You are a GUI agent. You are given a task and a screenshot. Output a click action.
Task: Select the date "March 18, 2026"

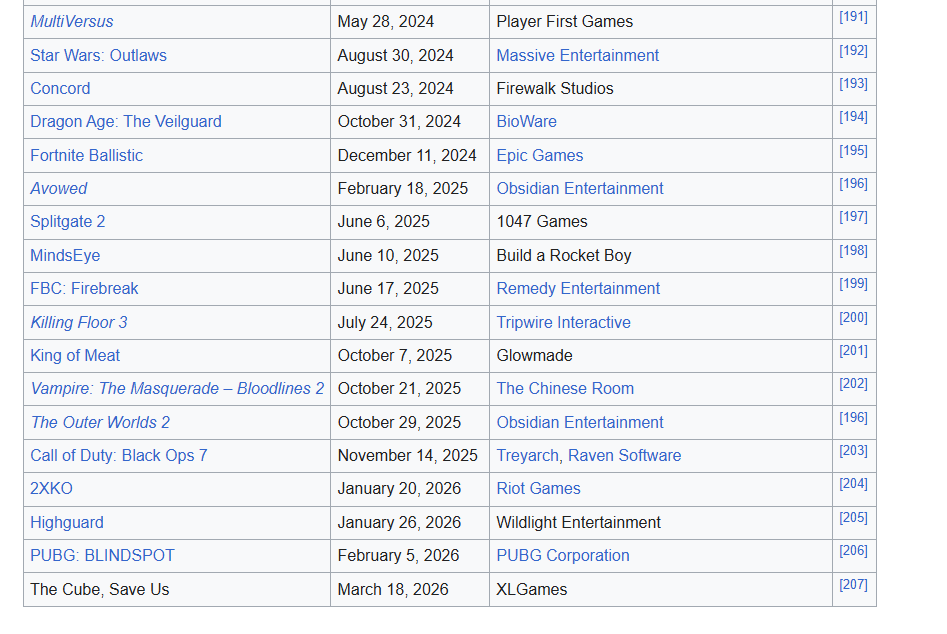point(393,590)
